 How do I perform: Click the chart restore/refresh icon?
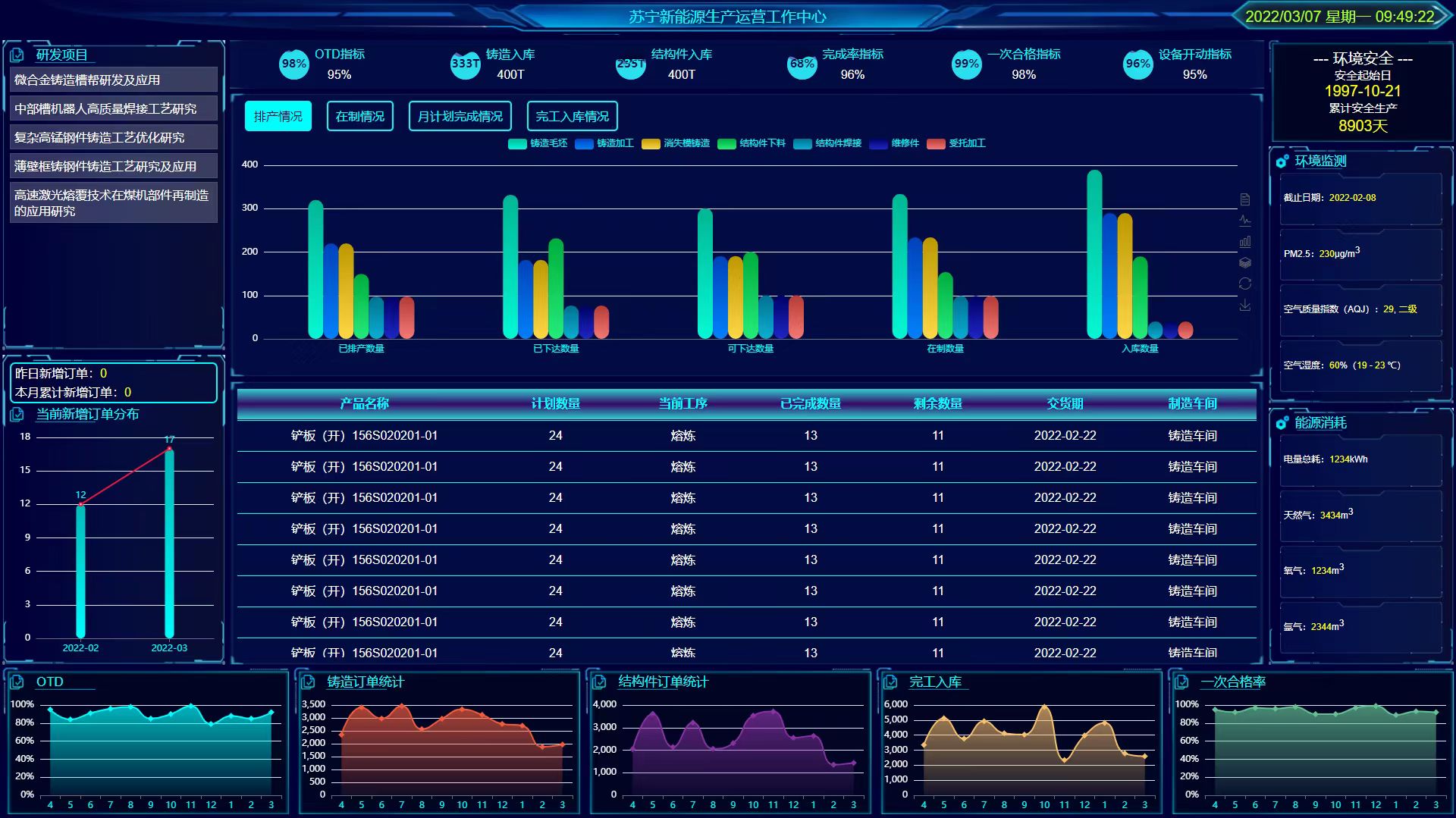[1244, 284]
